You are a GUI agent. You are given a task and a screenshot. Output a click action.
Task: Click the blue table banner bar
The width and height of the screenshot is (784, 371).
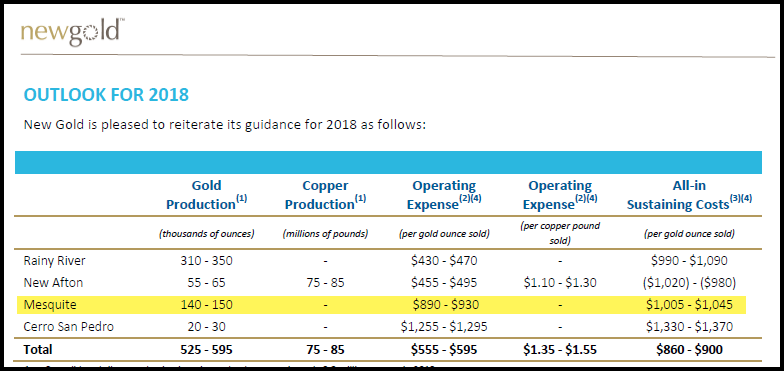pyautogui.click(x=388, y=162)
